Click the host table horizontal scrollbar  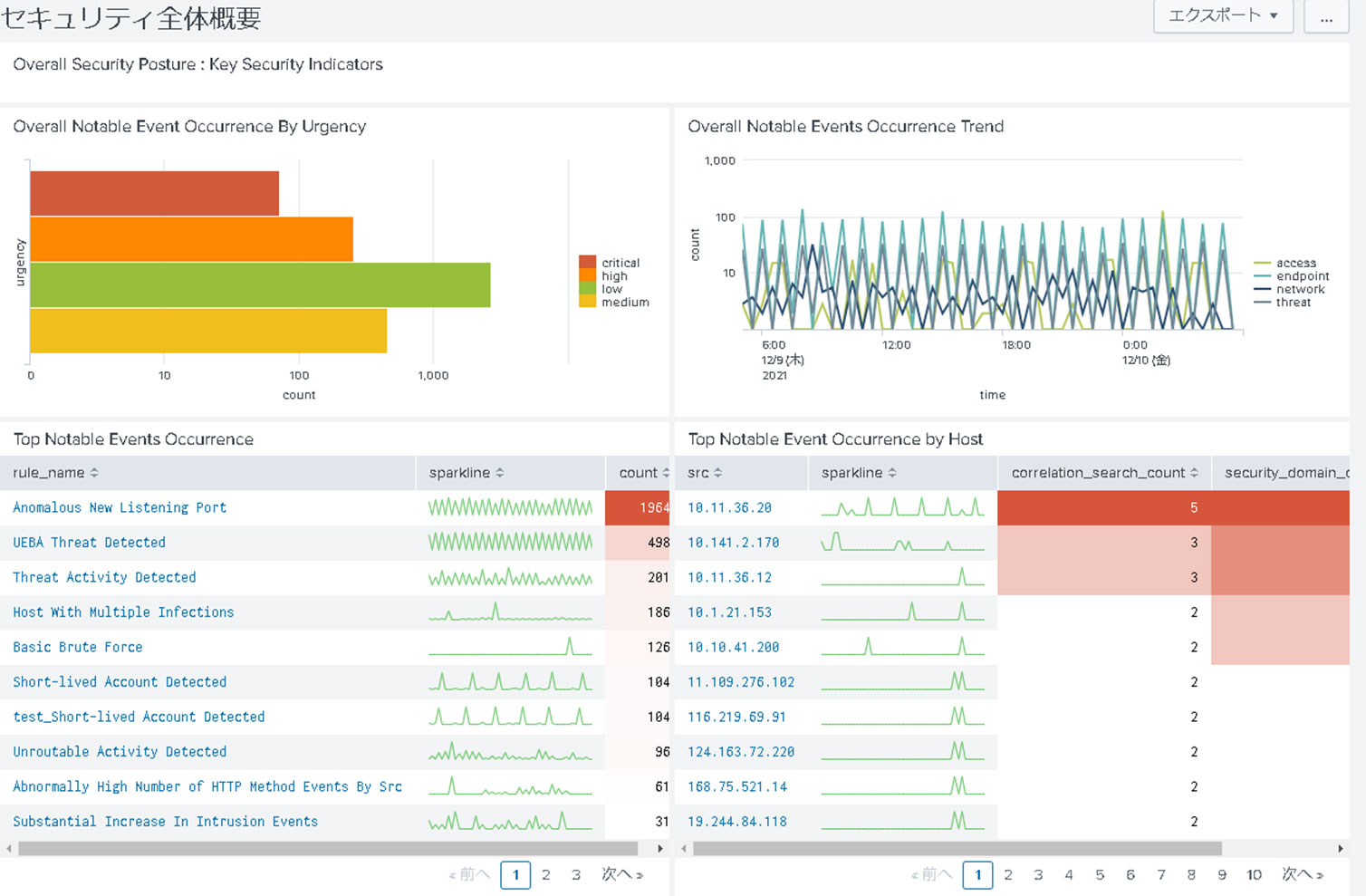click(x=957, y=849)
